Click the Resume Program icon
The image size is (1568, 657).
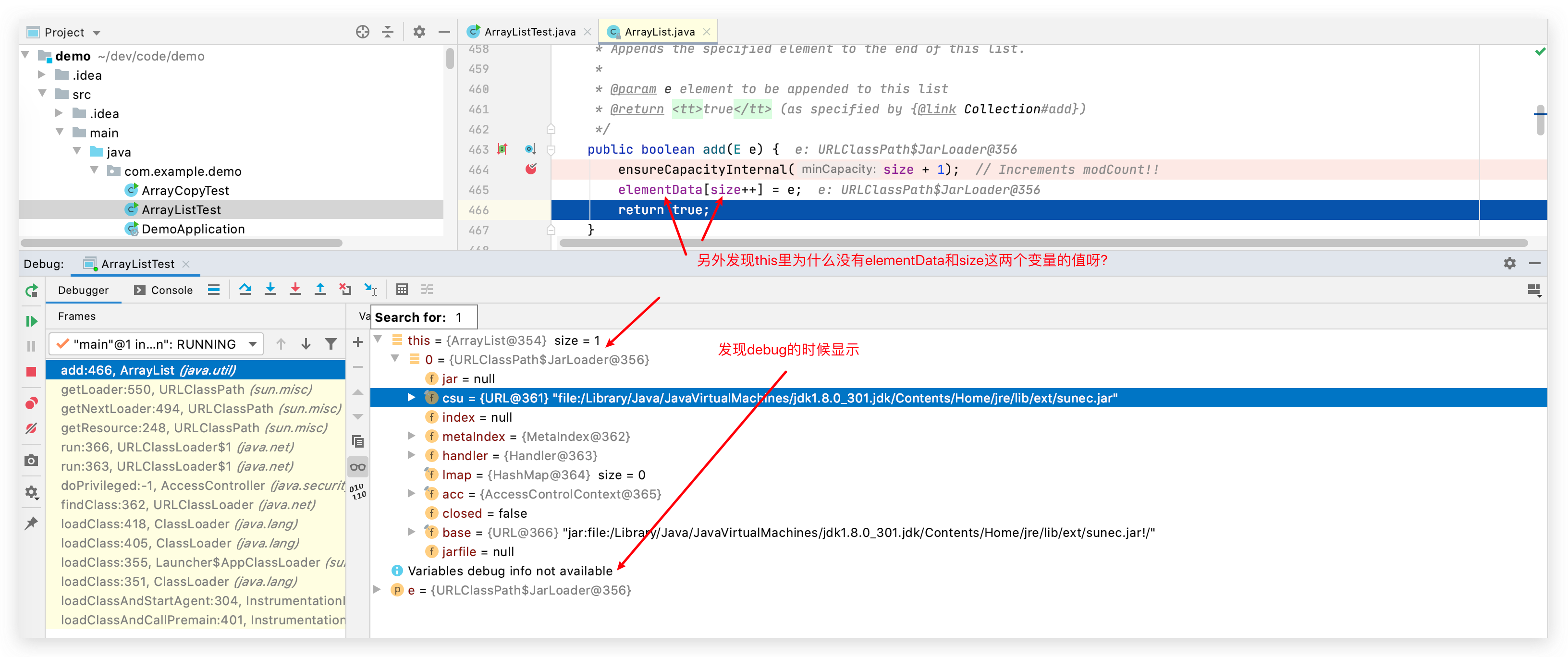pyautogui.click(x=32, y=321)
